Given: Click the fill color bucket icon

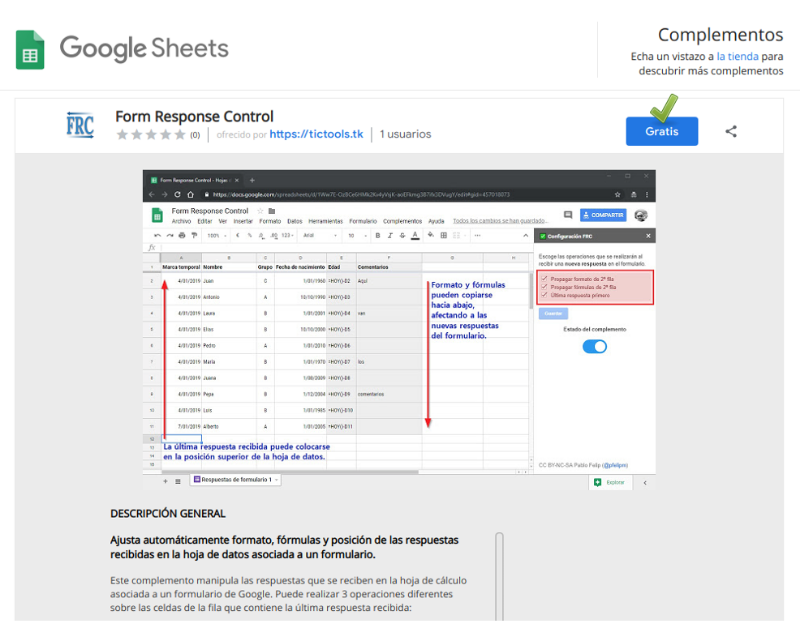Looking at the screenshot, I should click(431, 235).
